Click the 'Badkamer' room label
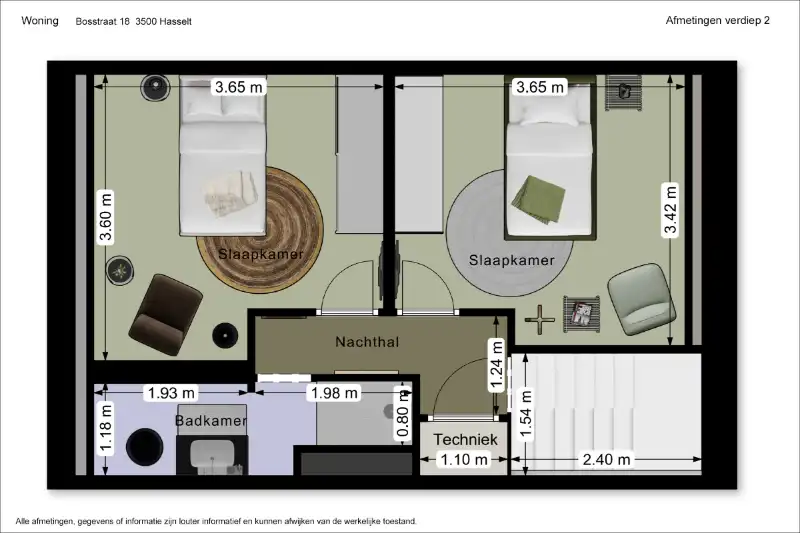 tap(211, 421)
